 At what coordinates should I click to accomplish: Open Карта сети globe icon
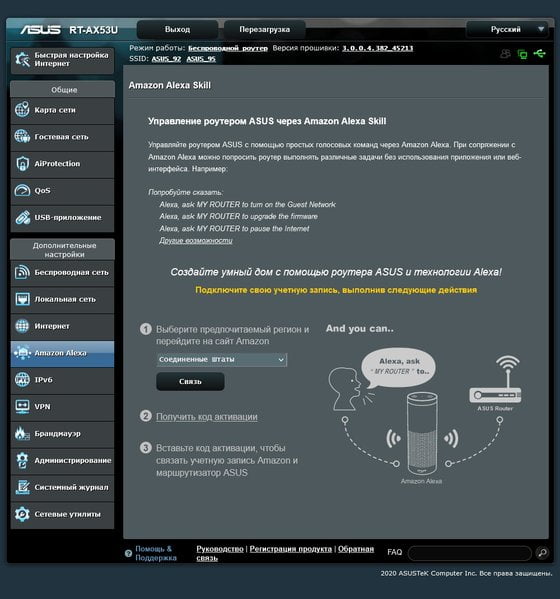[22, 110]
